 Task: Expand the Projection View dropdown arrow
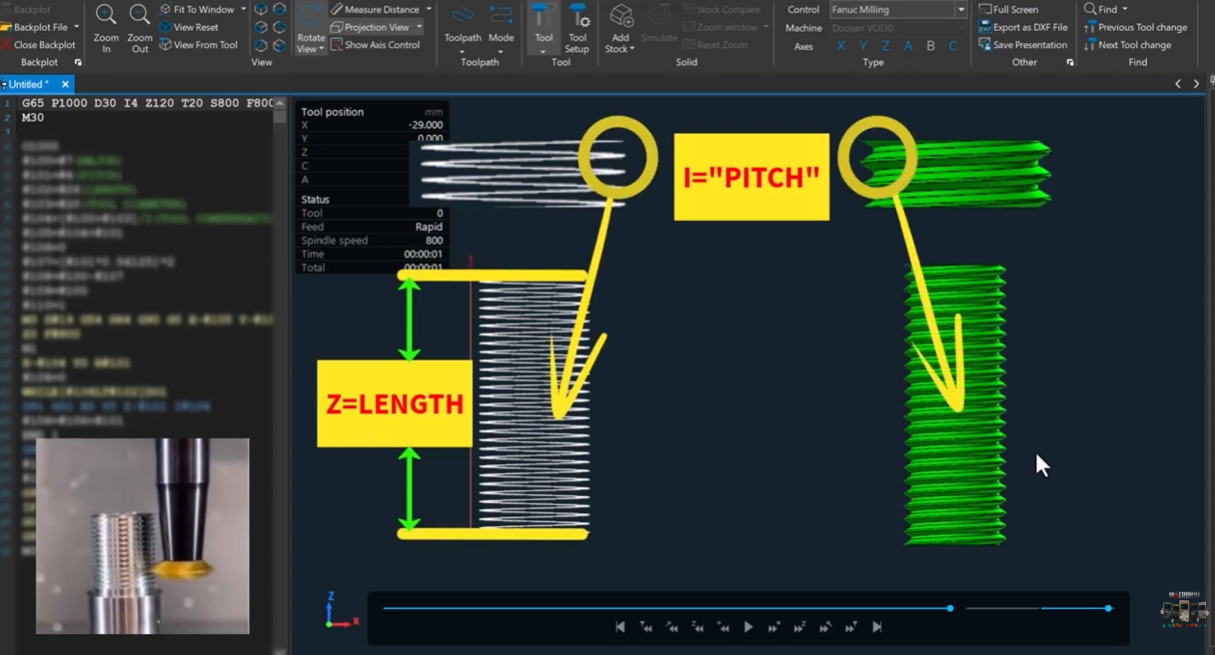click(x=419, y=27)
